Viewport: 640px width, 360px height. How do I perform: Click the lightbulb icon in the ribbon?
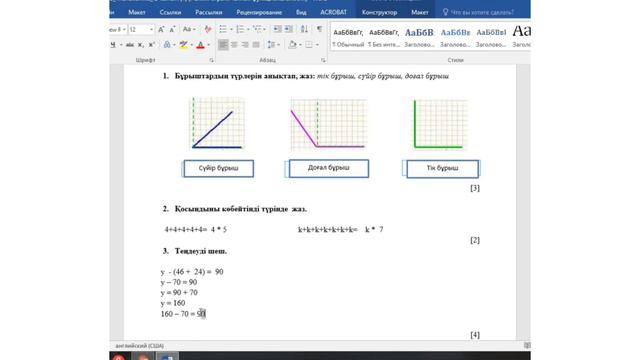pos(445,12)
